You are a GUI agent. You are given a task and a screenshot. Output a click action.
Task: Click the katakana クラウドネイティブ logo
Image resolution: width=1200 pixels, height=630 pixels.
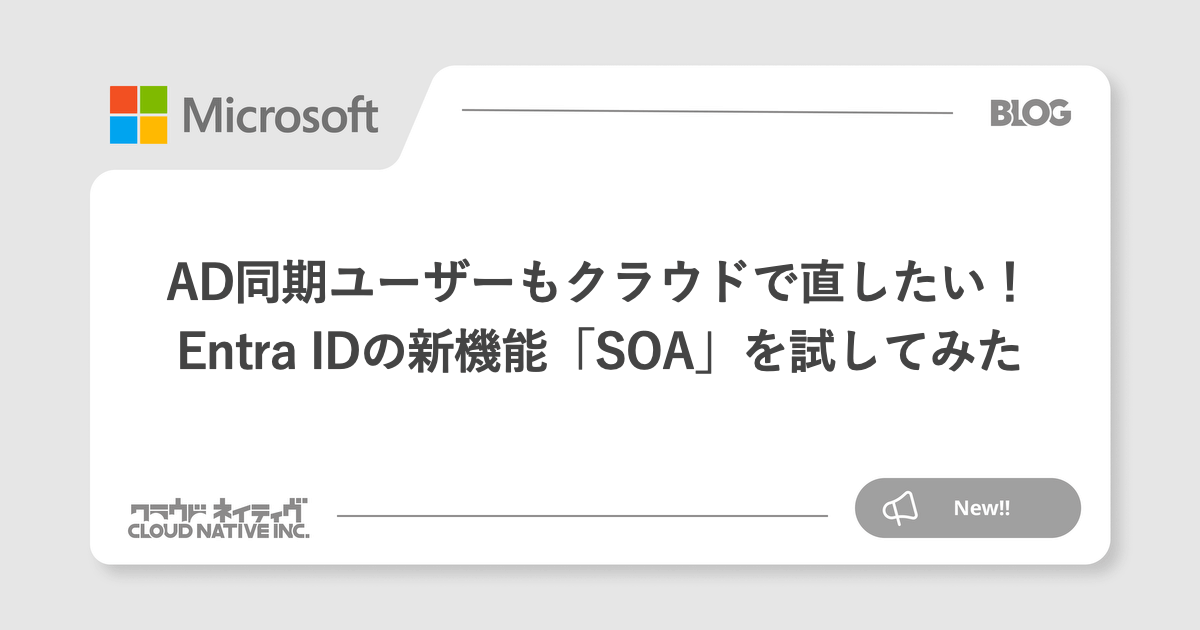pos(219,509)
